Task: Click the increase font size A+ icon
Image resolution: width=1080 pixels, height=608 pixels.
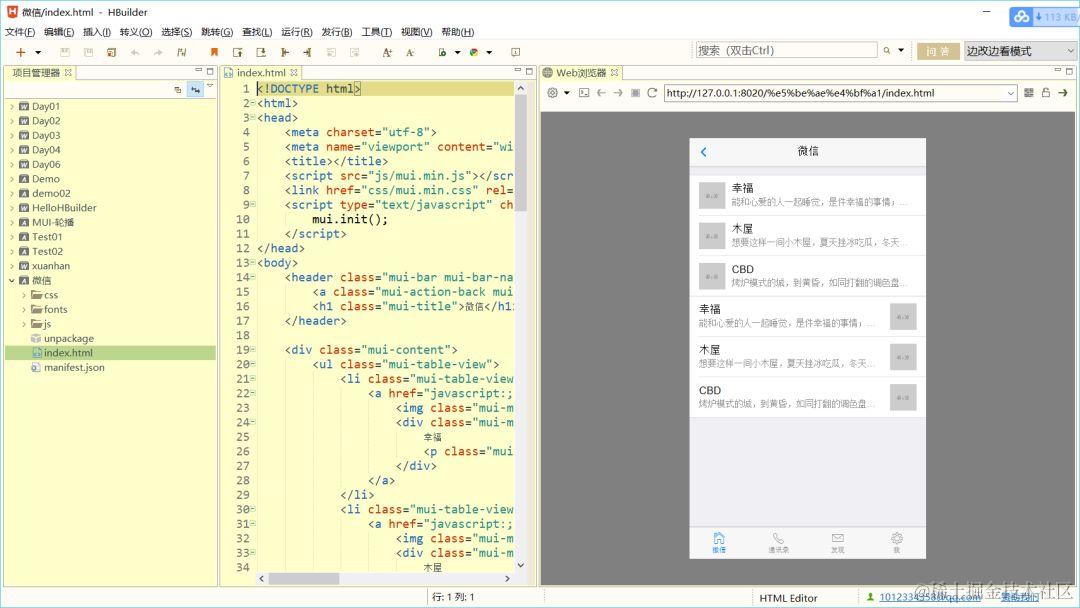Action: coord(387,52)
